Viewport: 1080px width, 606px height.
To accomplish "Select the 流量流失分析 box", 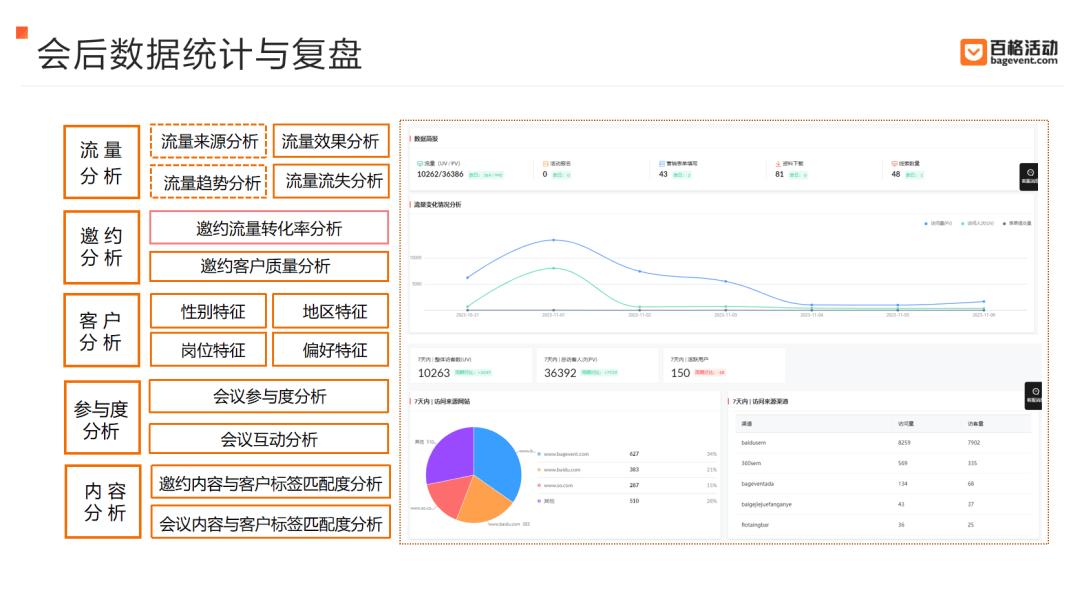I will click(x=331, y=181).
